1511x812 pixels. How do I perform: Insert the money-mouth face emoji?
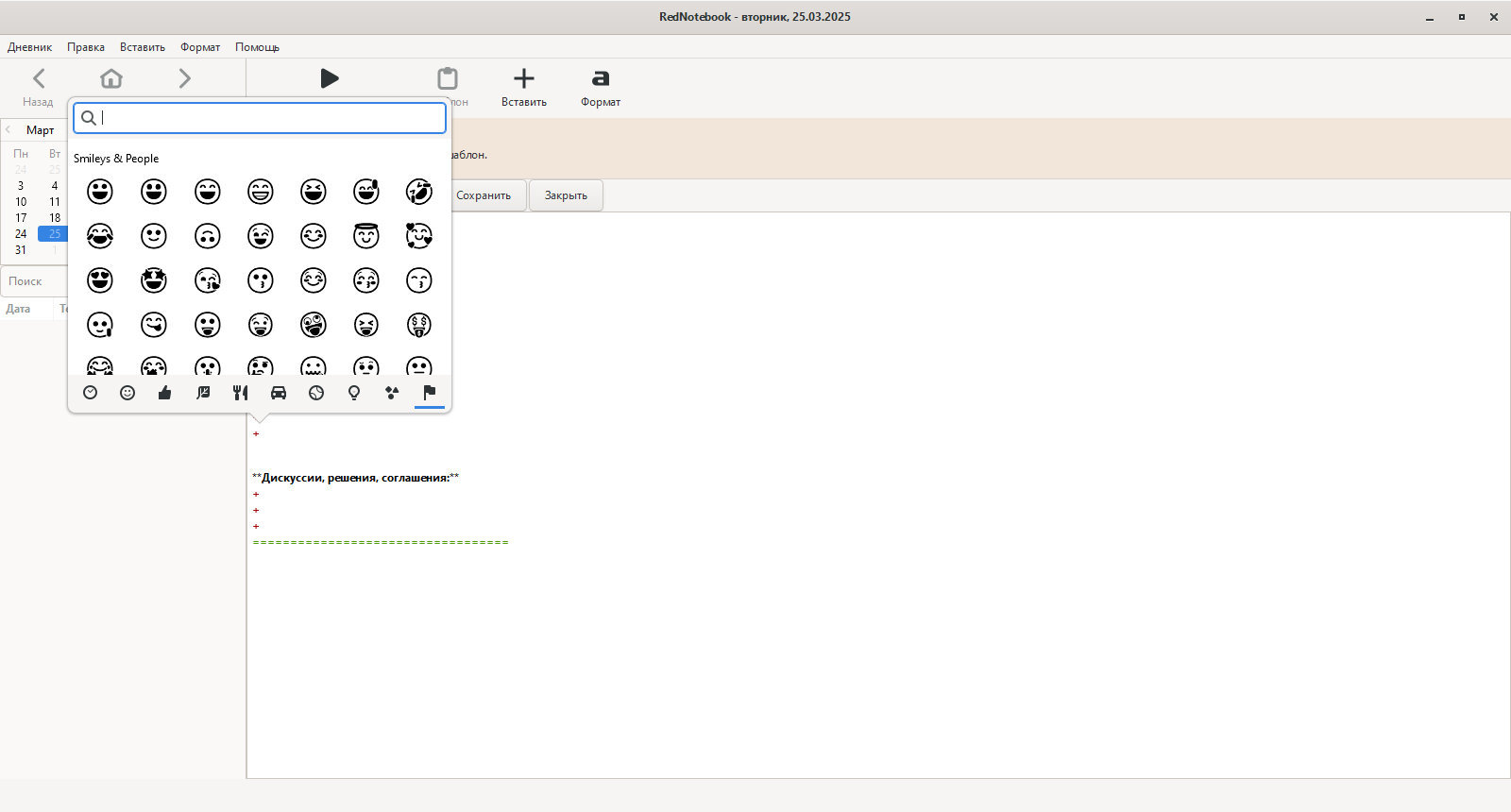pos(419,325)
